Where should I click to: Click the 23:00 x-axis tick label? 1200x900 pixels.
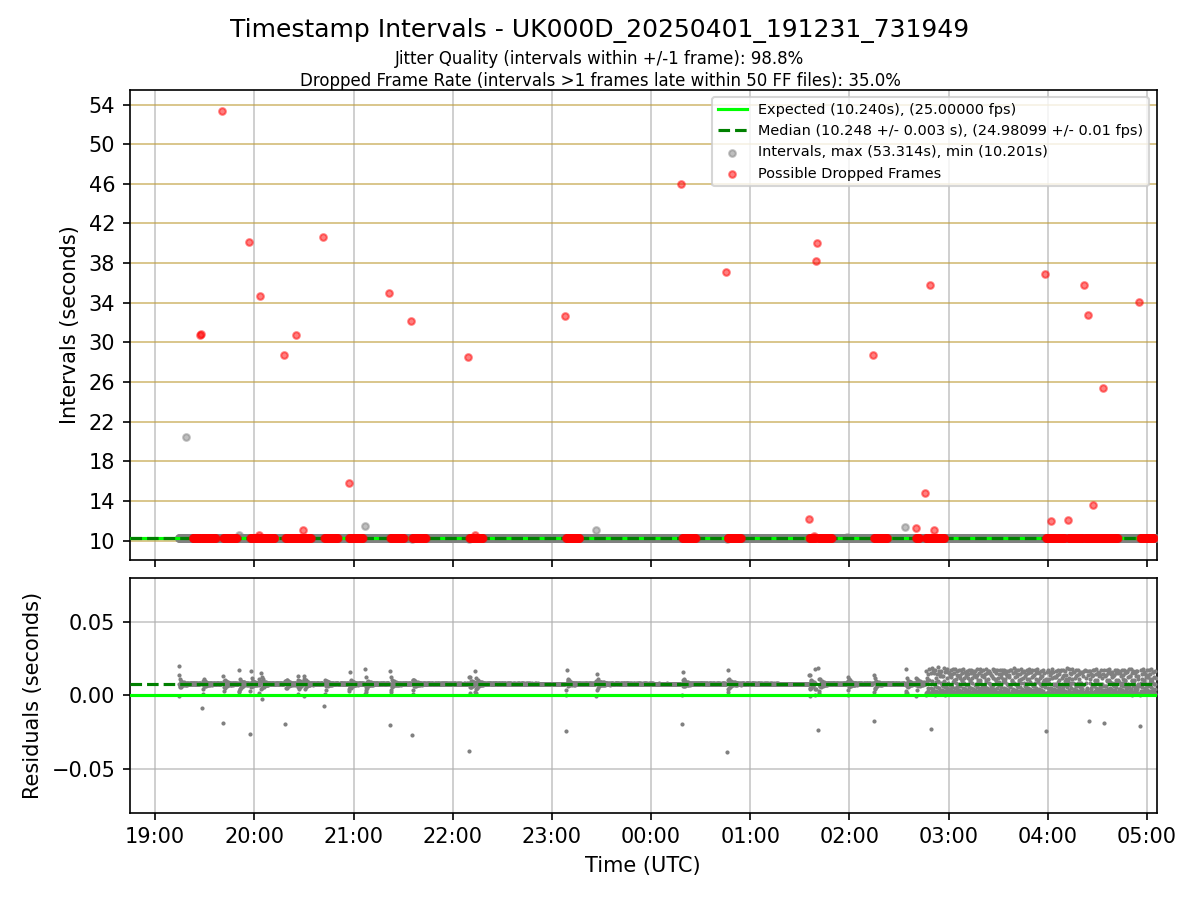pyautogui.click(x=552, y=835)
